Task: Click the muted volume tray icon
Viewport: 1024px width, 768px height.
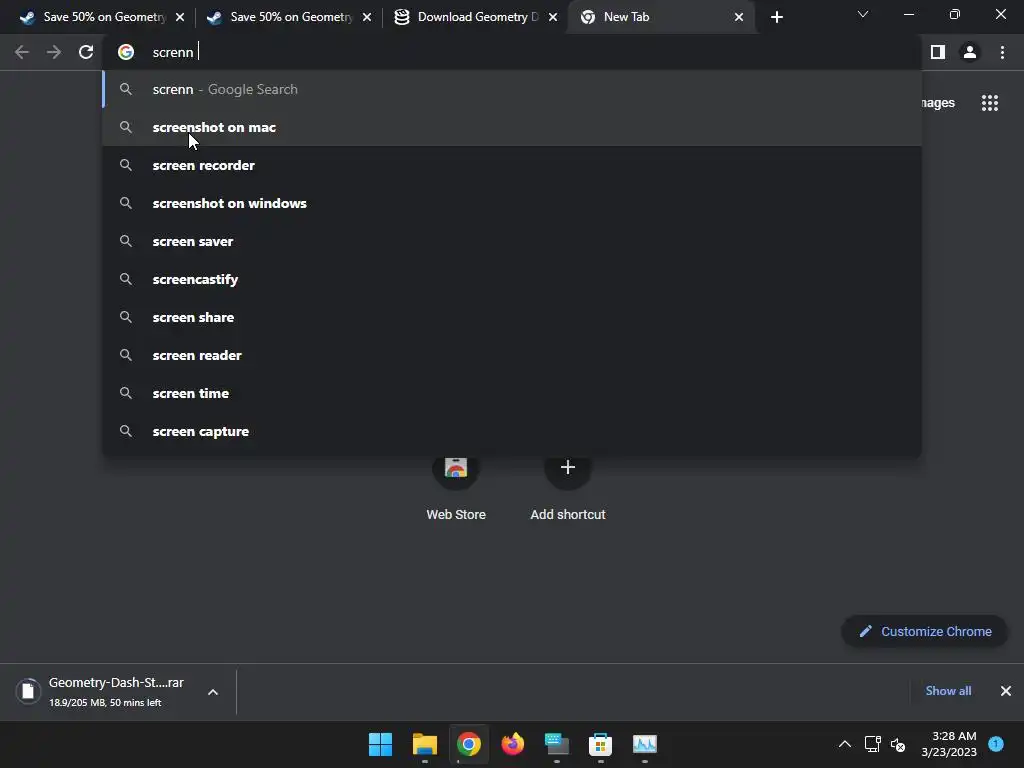Action: click(898, 744)
